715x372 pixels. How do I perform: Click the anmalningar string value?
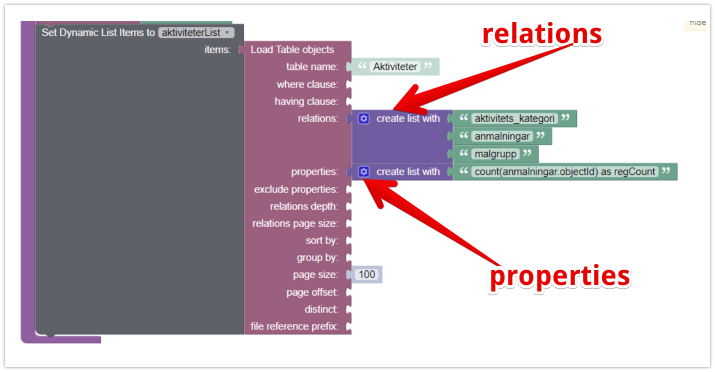(502, 136)
